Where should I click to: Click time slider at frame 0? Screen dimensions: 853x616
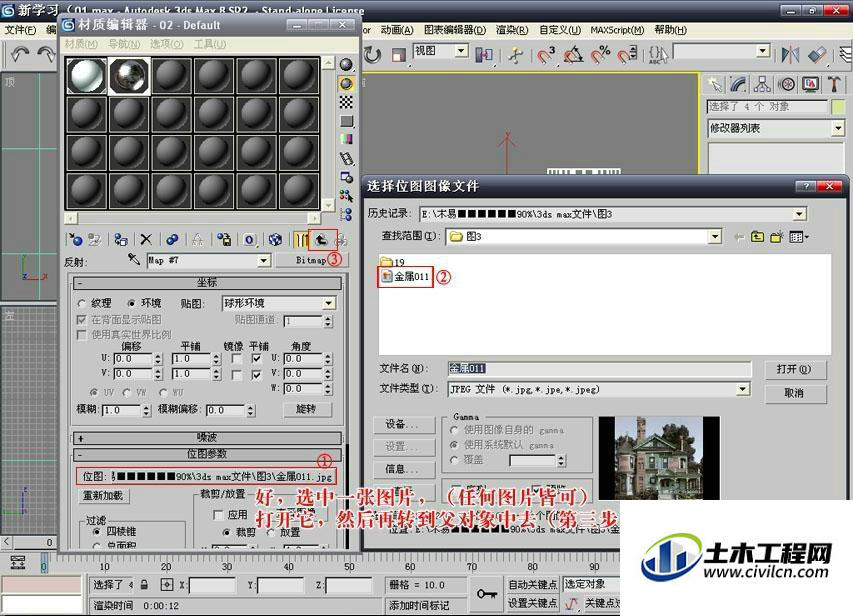(45, 563)
